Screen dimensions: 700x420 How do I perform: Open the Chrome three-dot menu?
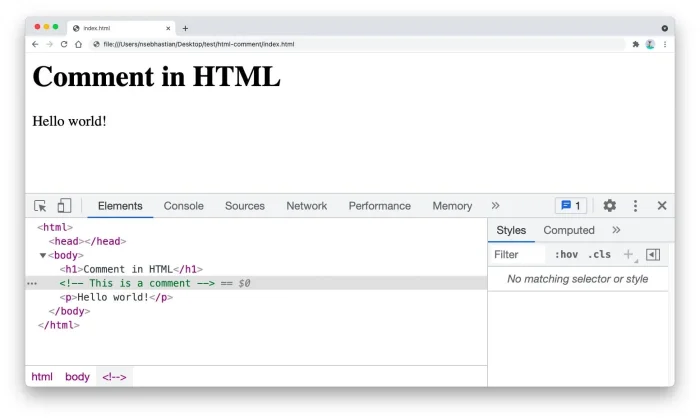[665, 44]
